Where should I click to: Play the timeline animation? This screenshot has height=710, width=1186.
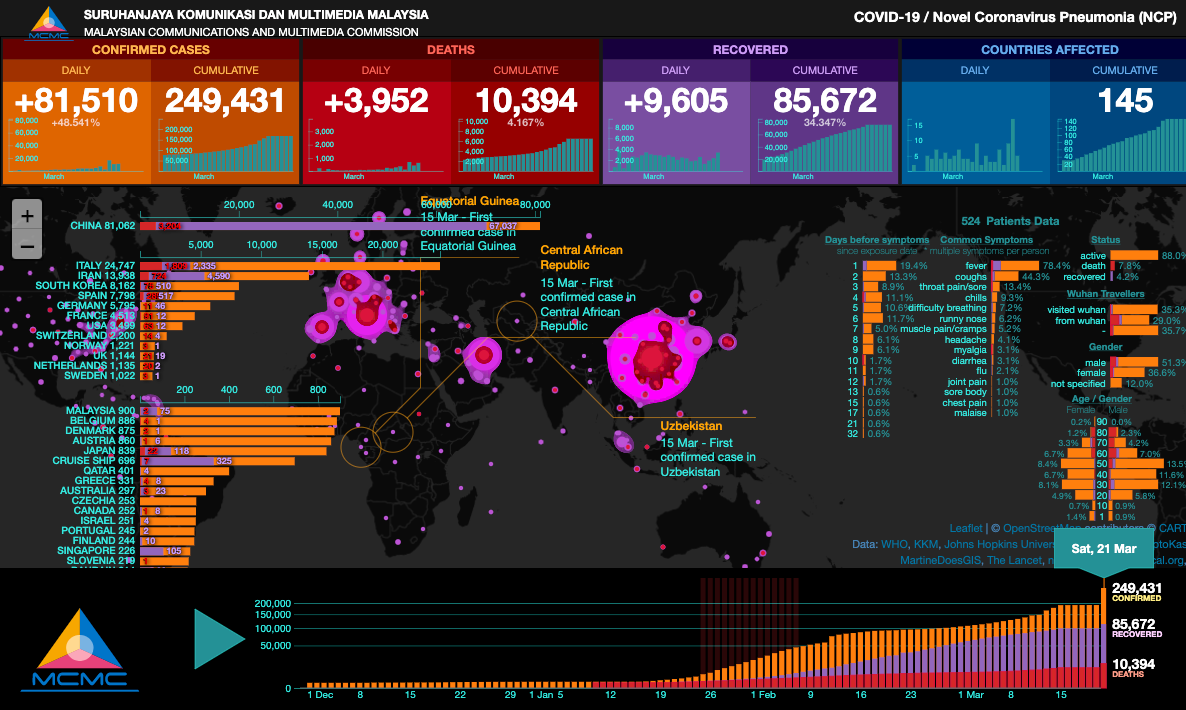[x=218, y=637]
